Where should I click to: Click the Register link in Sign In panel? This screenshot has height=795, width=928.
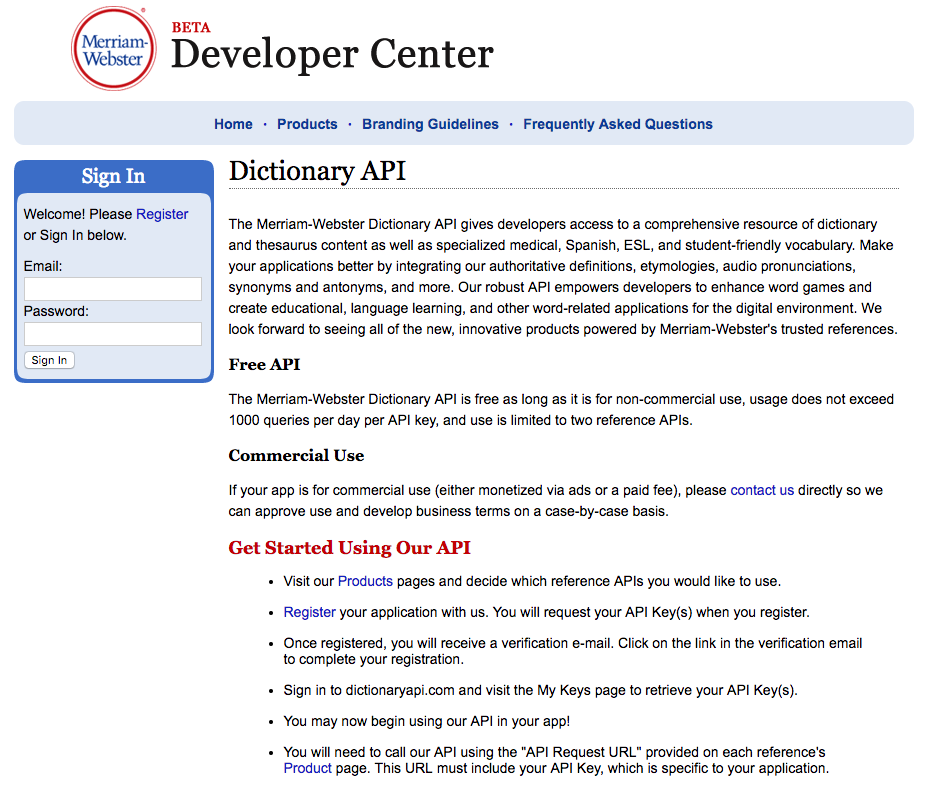point(162,214)
